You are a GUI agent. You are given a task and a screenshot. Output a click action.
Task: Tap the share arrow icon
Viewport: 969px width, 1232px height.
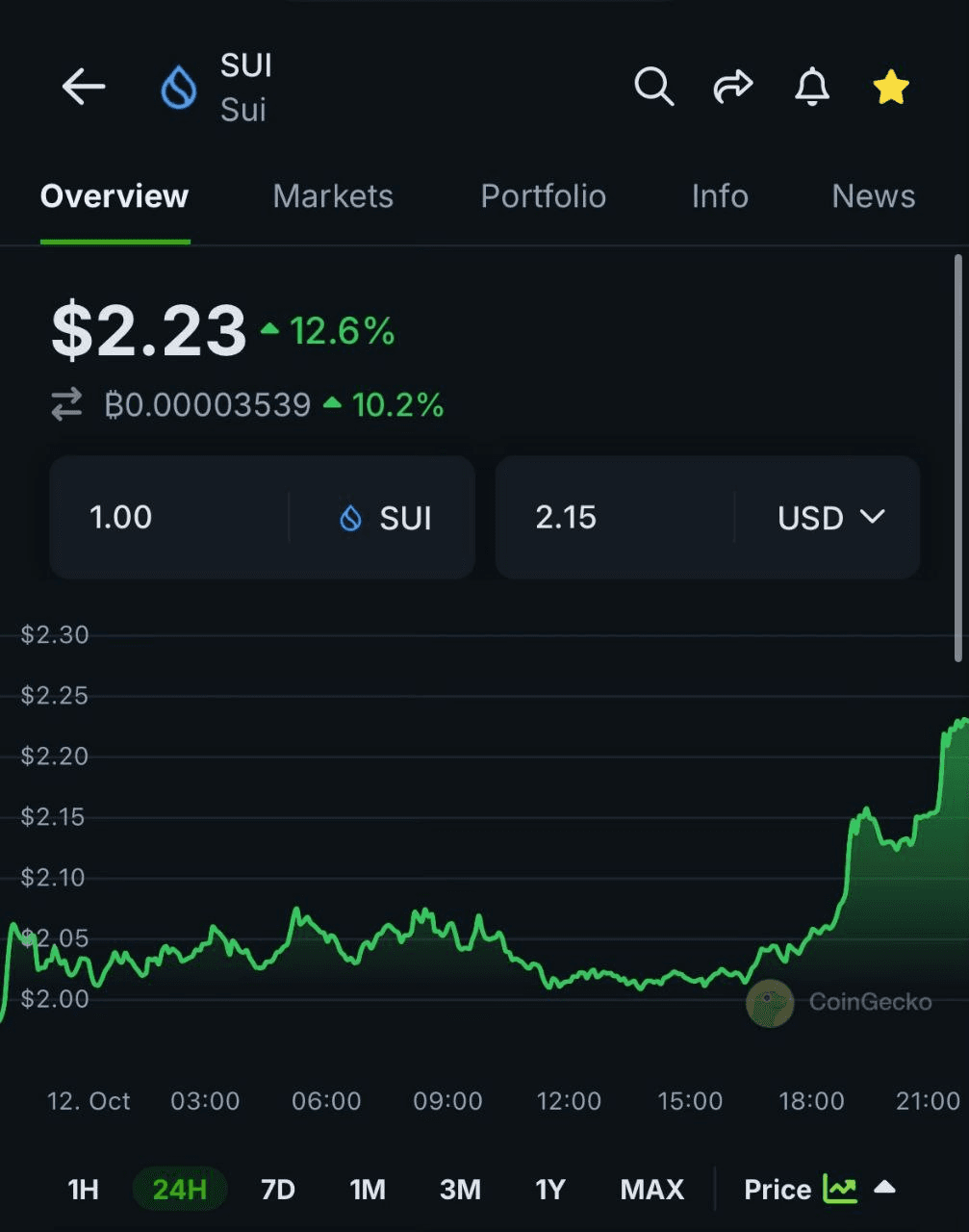(x=733, y=87)
